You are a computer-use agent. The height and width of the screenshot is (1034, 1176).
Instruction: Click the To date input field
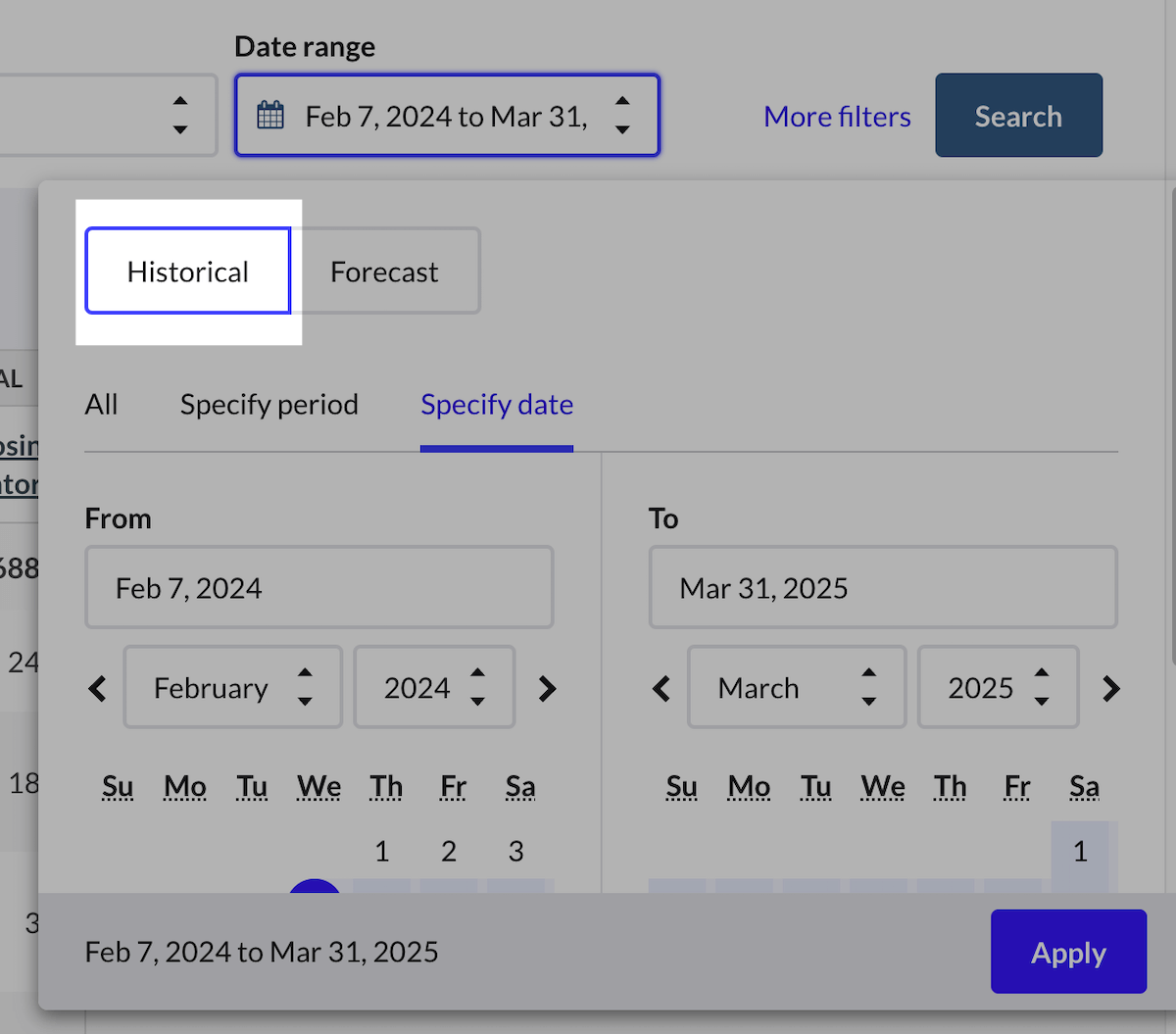tap(882, 587)
